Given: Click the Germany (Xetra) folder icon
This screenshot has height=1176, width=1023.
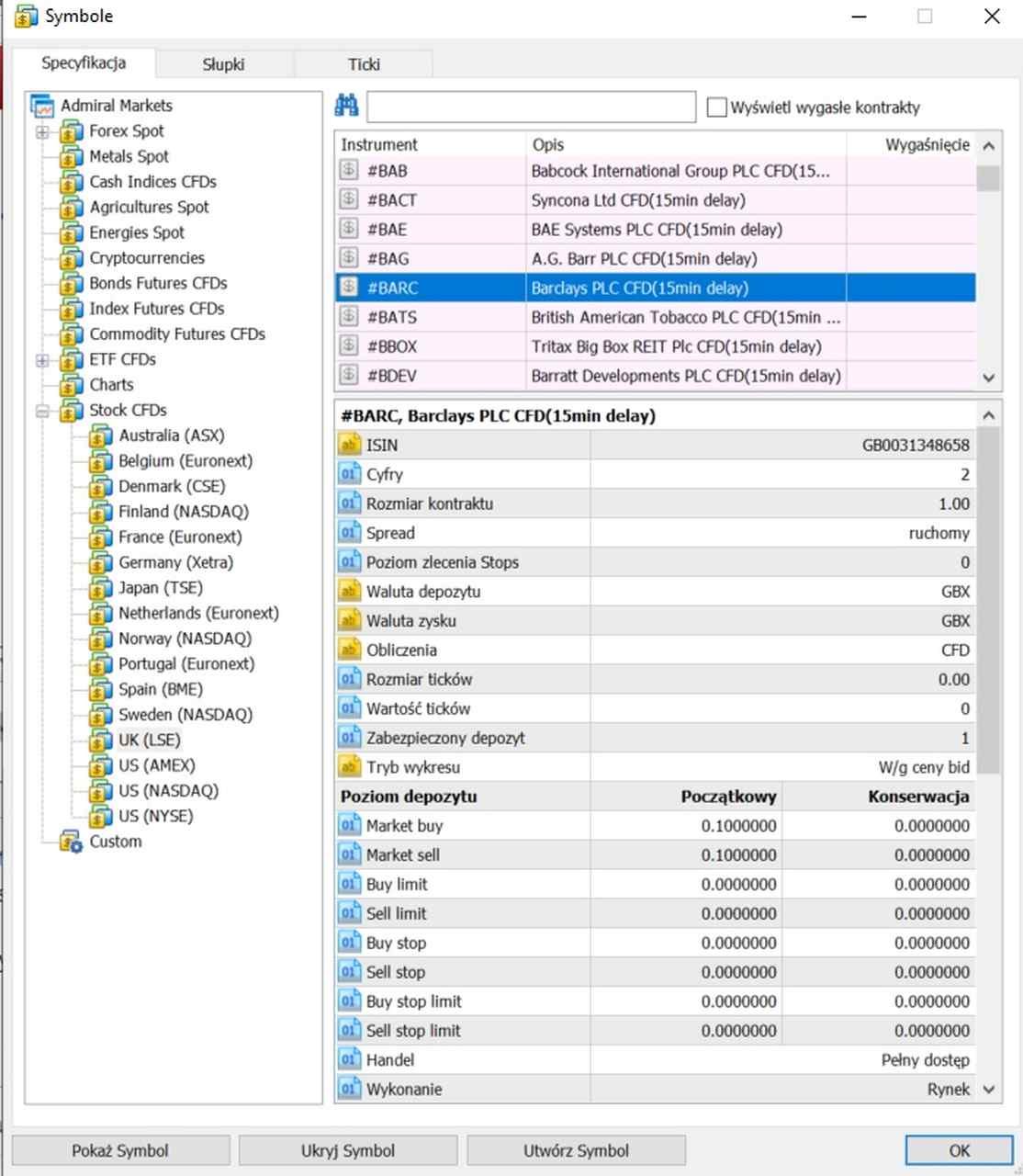Looking at the screenshot, I should click(100, 563).
